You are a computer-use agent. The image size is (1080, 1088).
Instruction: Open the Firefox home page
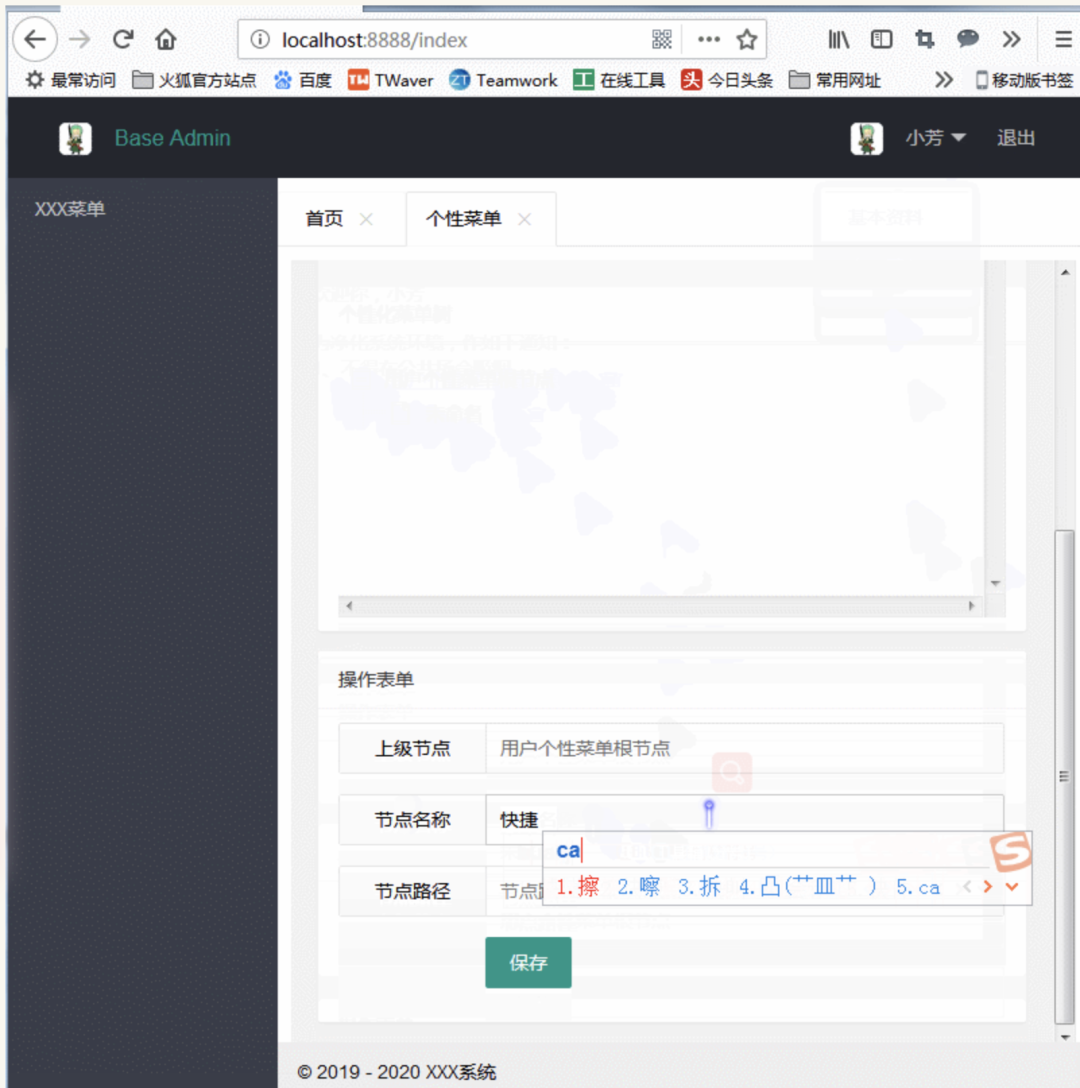[x=166, y=39]
